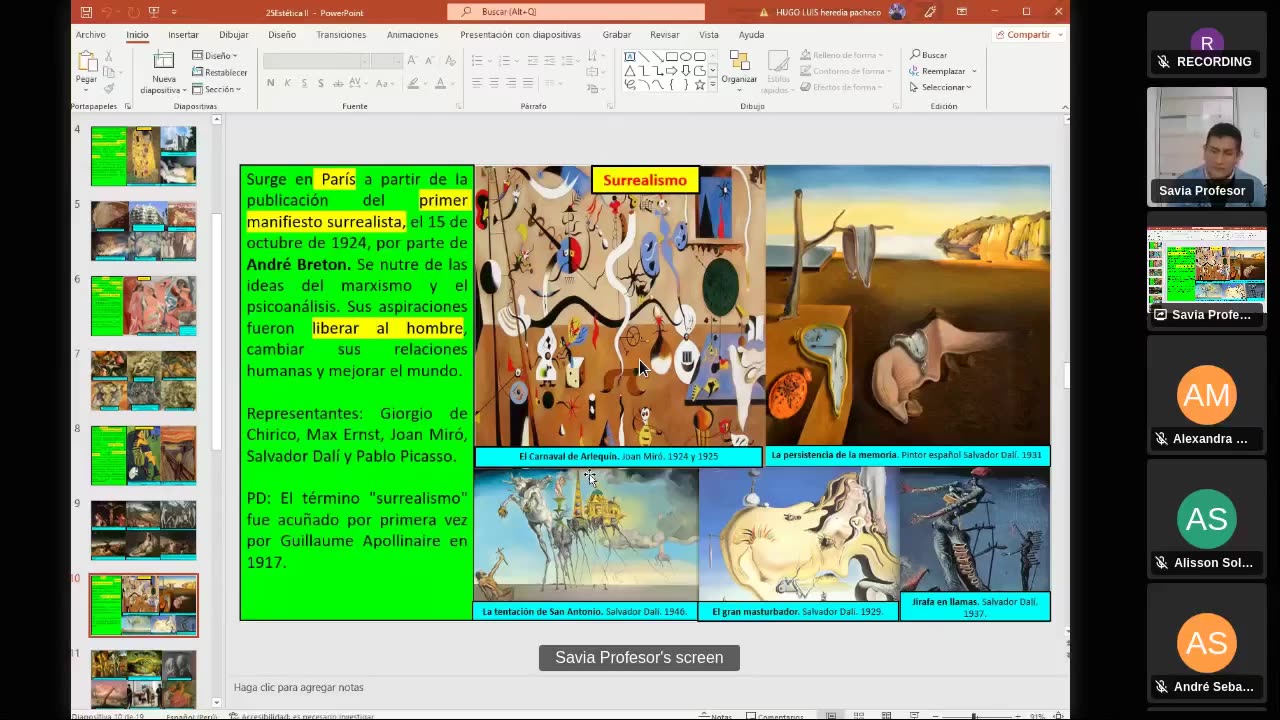Switch to the Revisar tab

[665, 35]
